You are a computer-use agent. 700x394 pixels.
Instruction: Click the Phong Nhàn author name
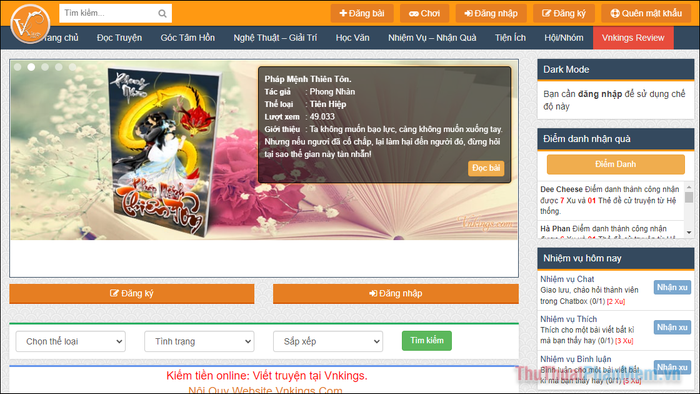(x=332, y=91)
